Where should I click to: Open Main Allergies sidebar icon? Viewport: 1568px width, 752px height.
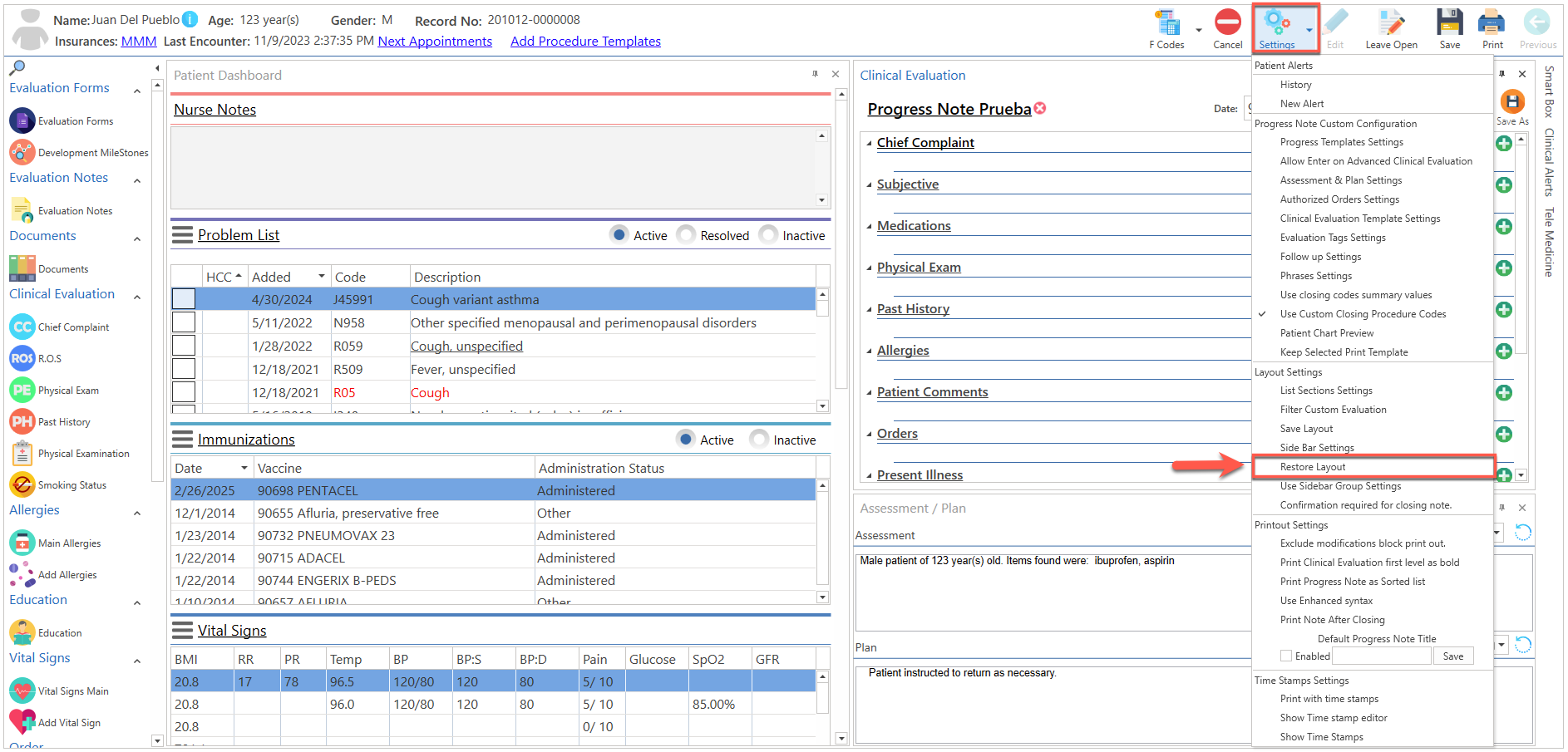tap(22, 543)
